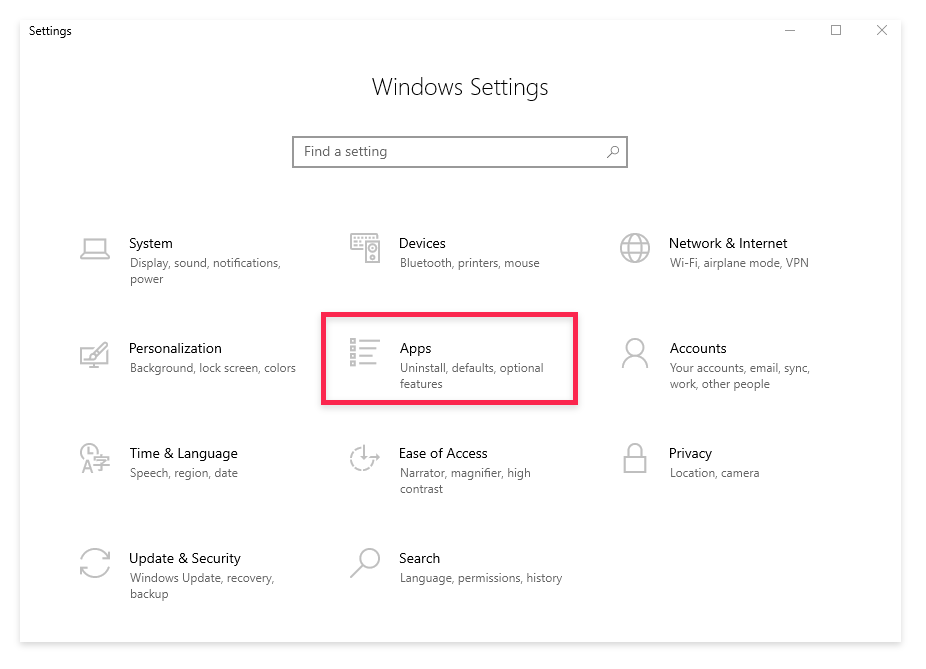Open the Network & Internet text label
This screenshot has height=669, width=926.
(728, 243)
